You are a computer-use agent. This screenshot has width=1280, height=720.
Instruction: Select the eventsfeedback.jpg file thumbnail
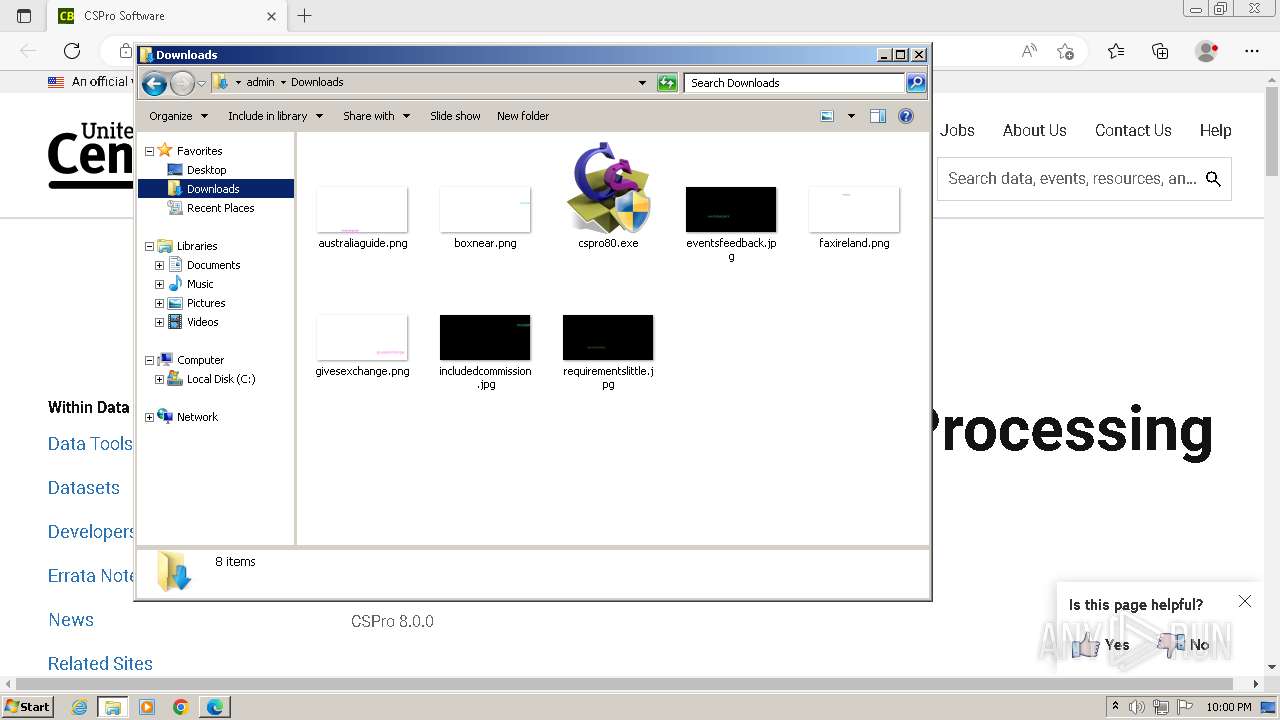pyautogui.click(x=731, y=210)
